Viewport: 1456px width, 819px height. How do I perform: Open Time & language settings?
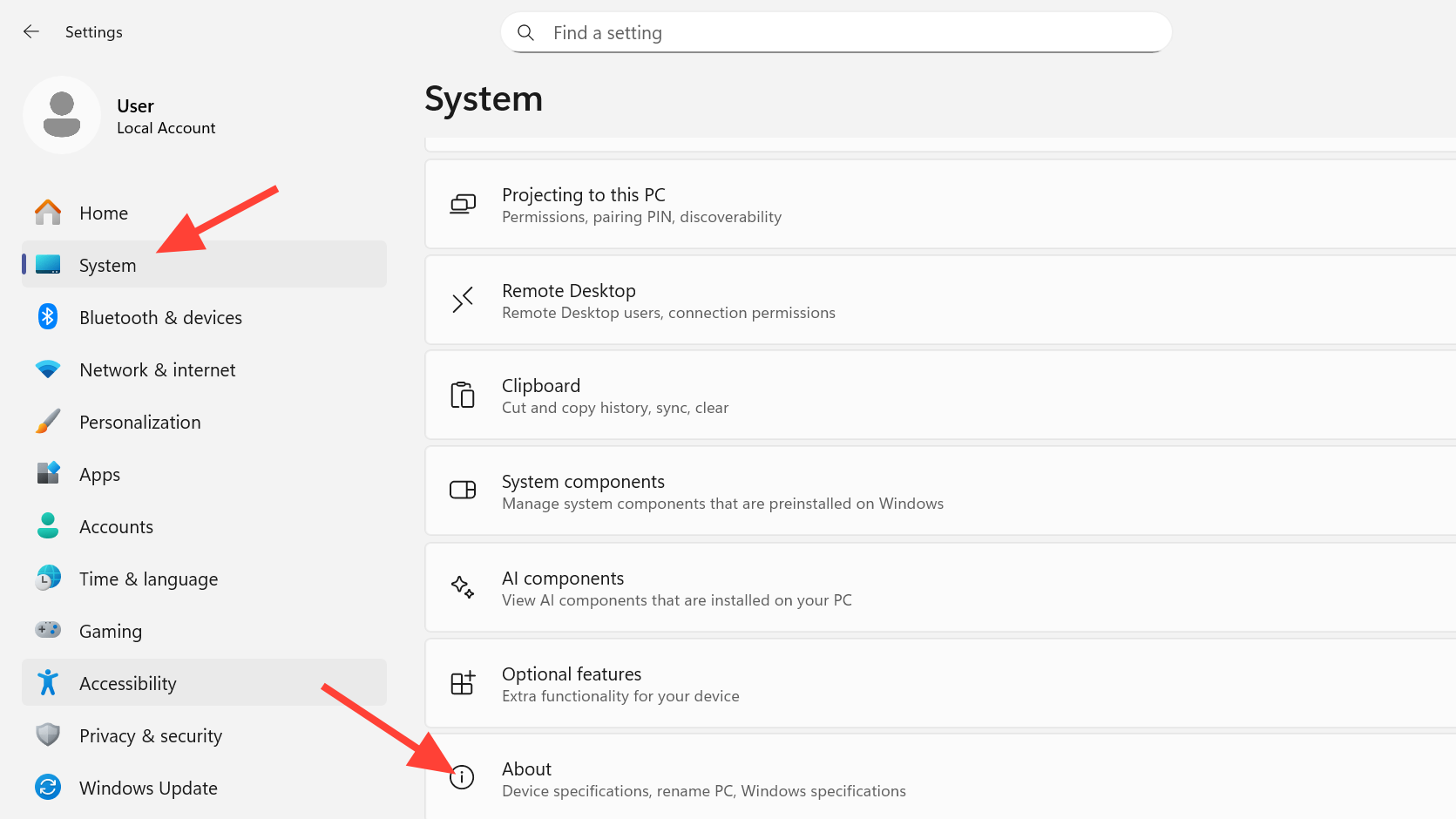(x=148, y=579)
